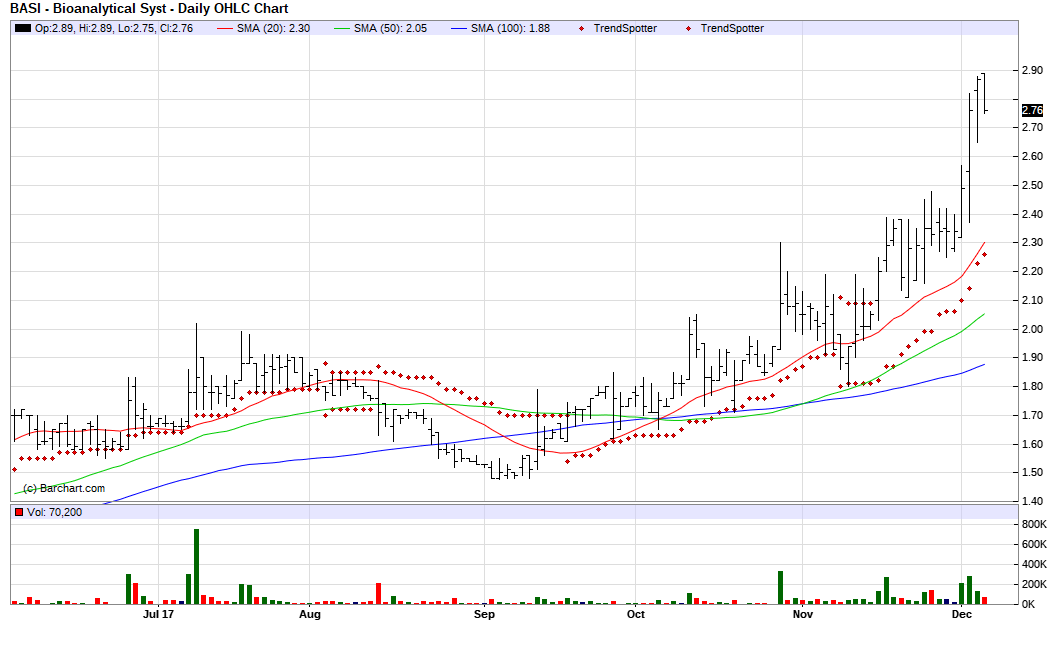Click the 2.00 price axis label
This screenshot has height=645, width=1060.
(x=1032, y=329)
